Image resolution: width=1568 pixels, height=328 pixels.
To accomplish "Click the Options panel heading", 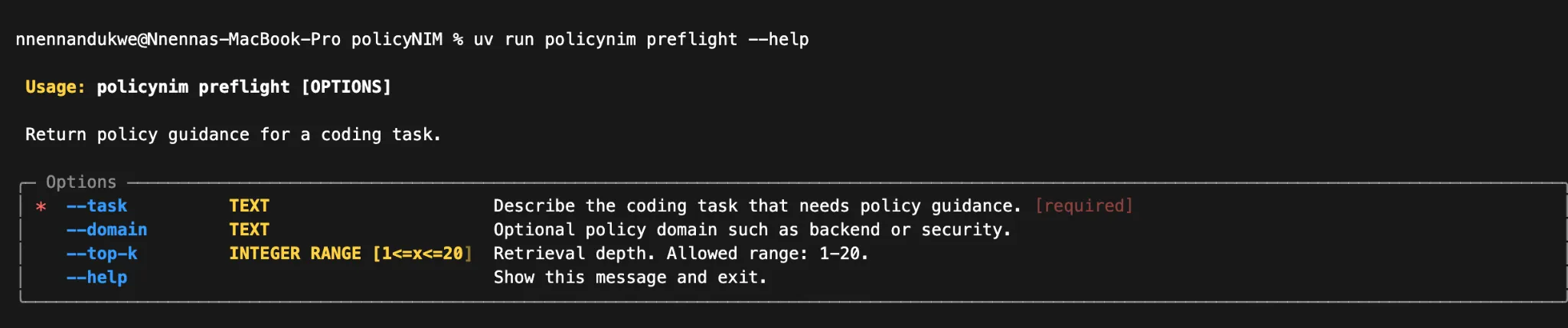I will pyautogui.click(x=81, y=182).
